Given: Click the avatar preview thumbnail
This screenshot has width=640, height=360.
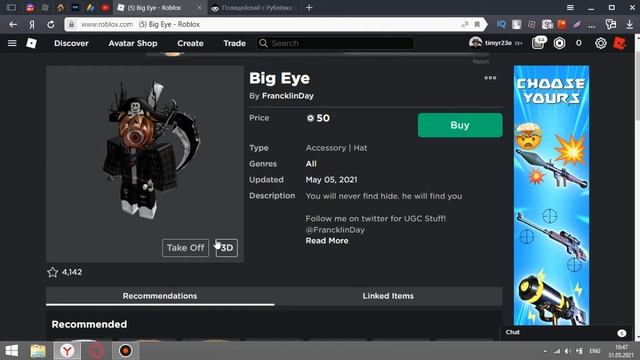Looking at the screenshot, I should (145, 164).
